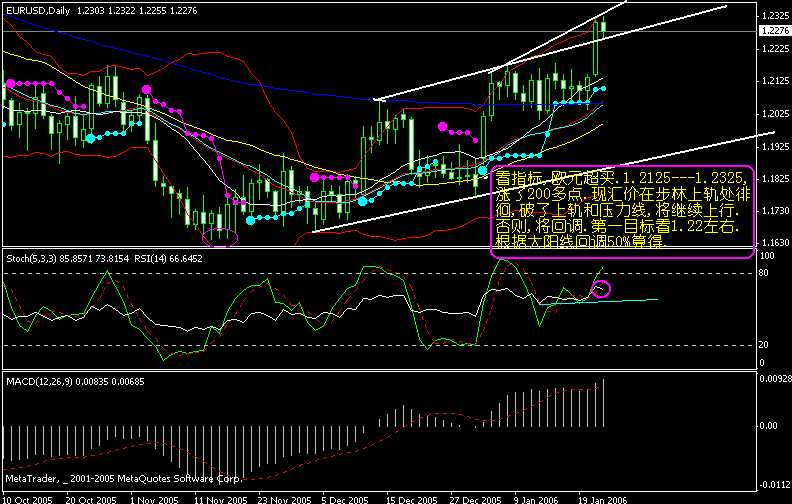Click the 1.2325 price axis label
792x504 pixels.
pos(775,16)
